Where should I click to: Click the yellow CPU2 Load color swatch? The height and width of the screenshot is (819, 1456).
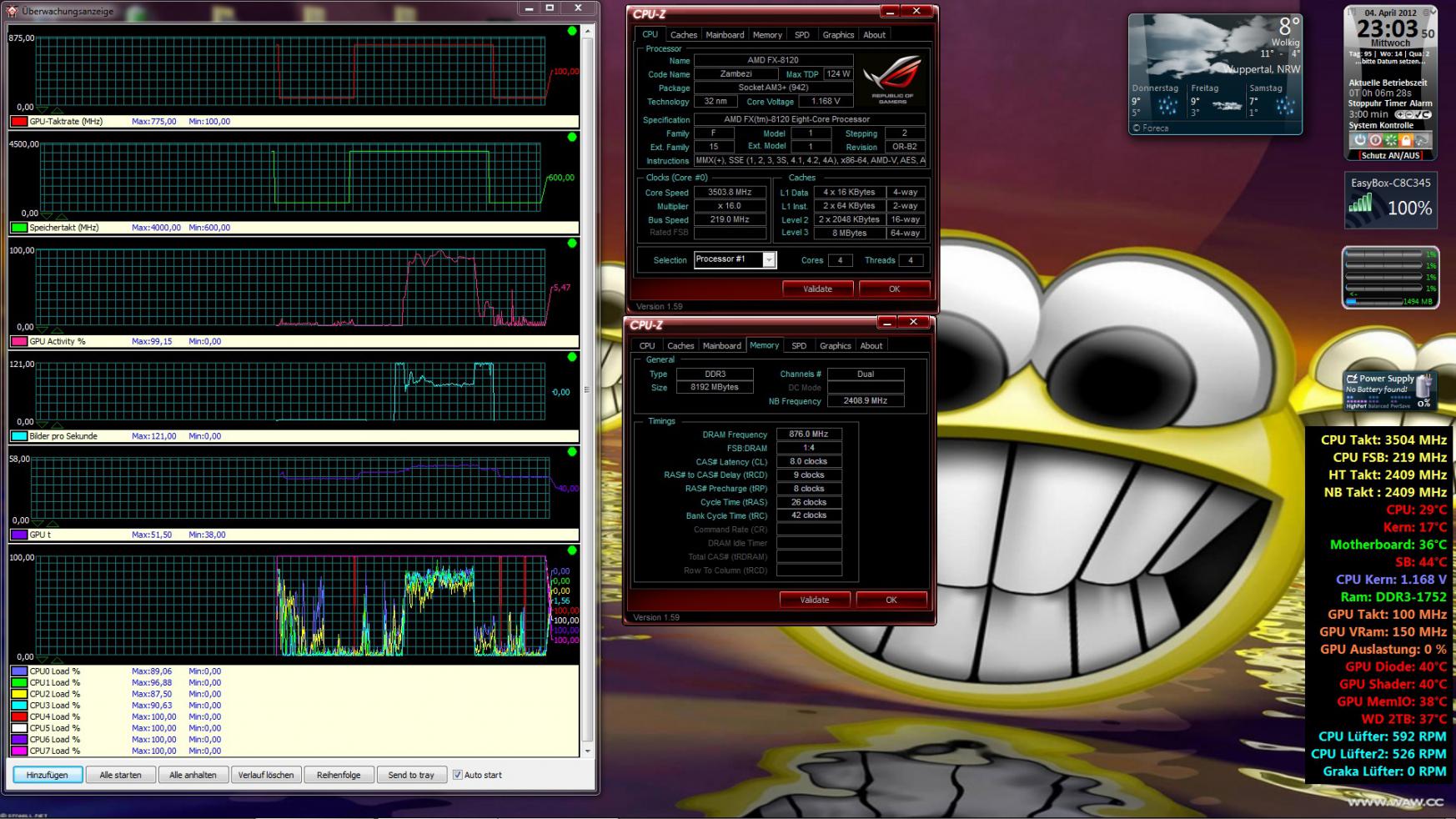(x=18, y=694)
